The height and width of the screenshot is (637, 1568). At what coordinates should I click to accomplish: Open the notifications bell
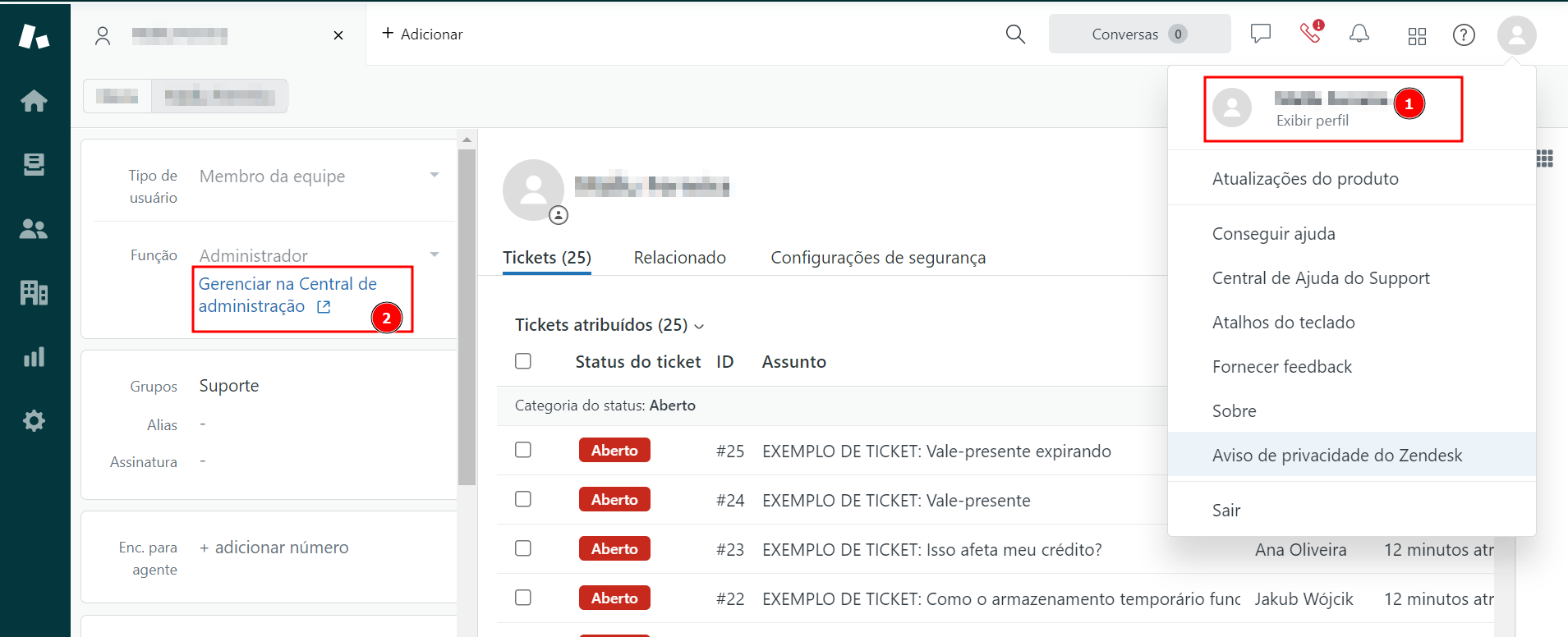[x=1359, y=34]
